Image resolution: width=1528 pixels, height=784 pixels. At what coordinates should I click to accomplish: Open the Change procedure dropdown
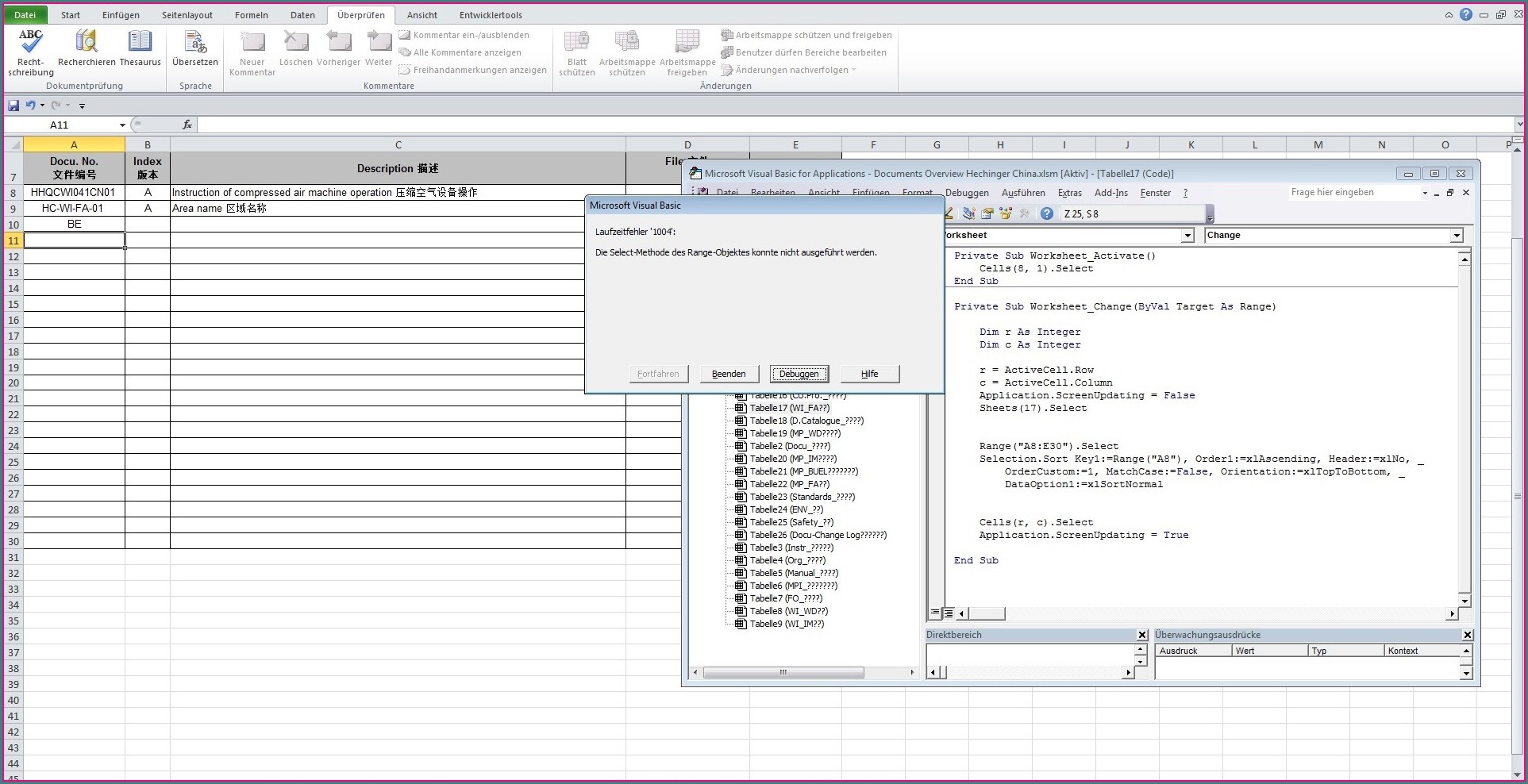pyautogui.click(x=1457, y=236)
